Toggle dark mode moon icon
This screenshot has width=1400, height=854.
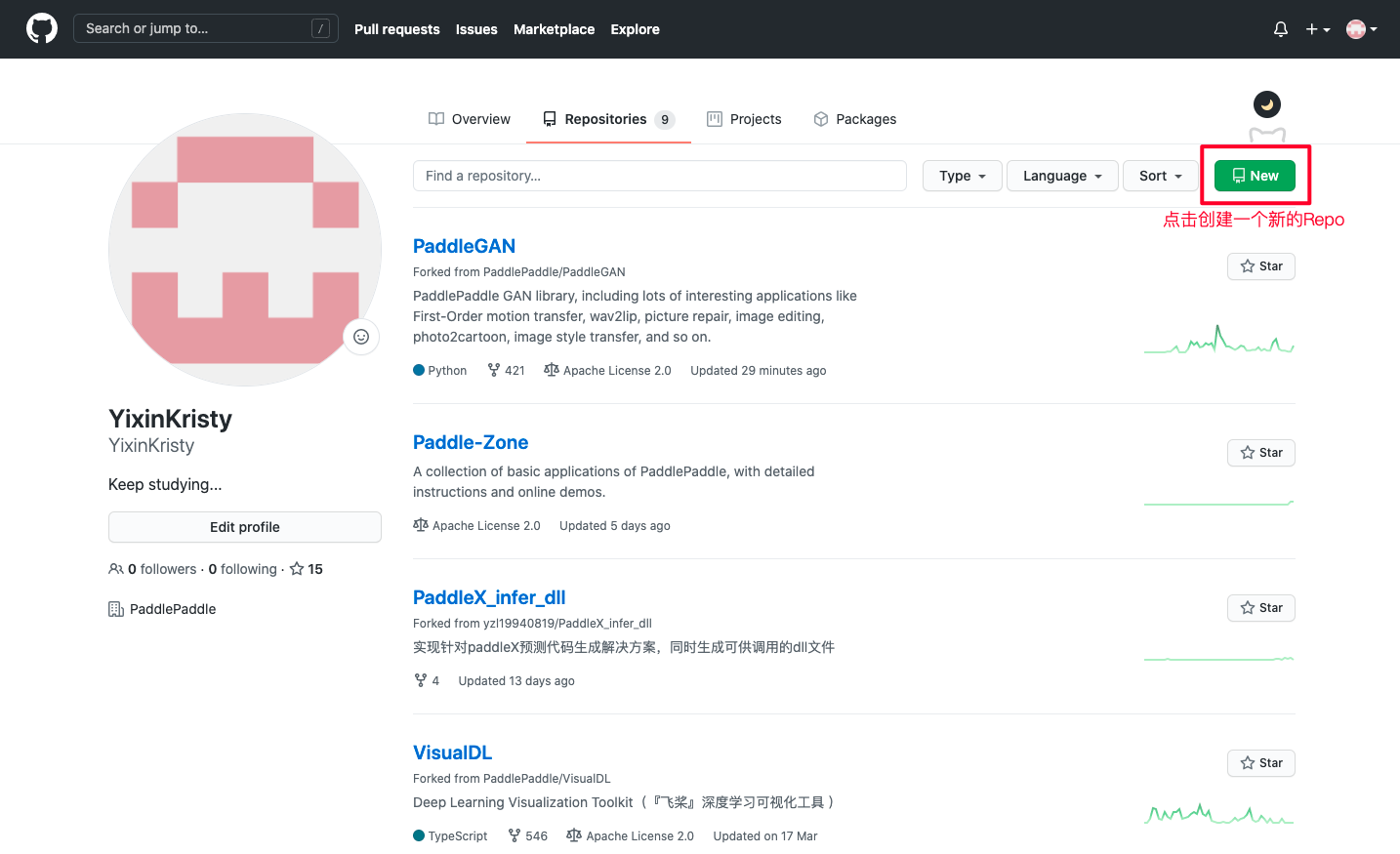click(1267, 104)
